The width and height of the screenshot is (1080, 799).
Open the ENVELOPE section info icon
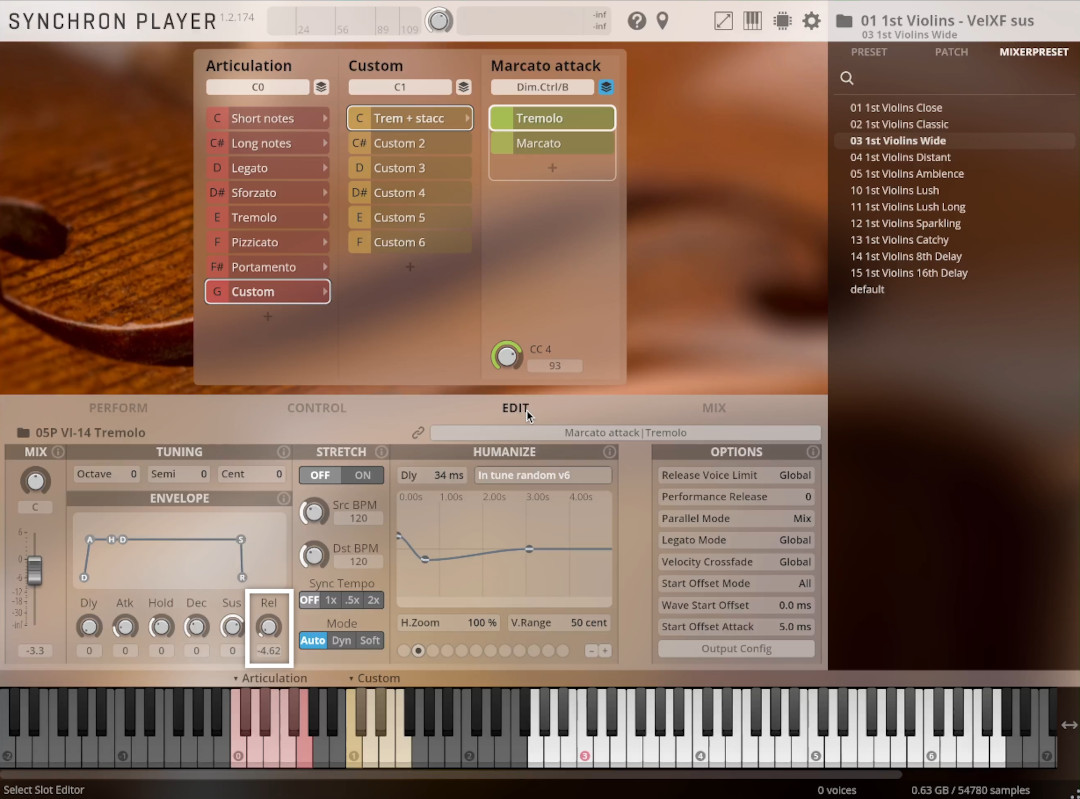pyautogui.click(x=283, y=498)
